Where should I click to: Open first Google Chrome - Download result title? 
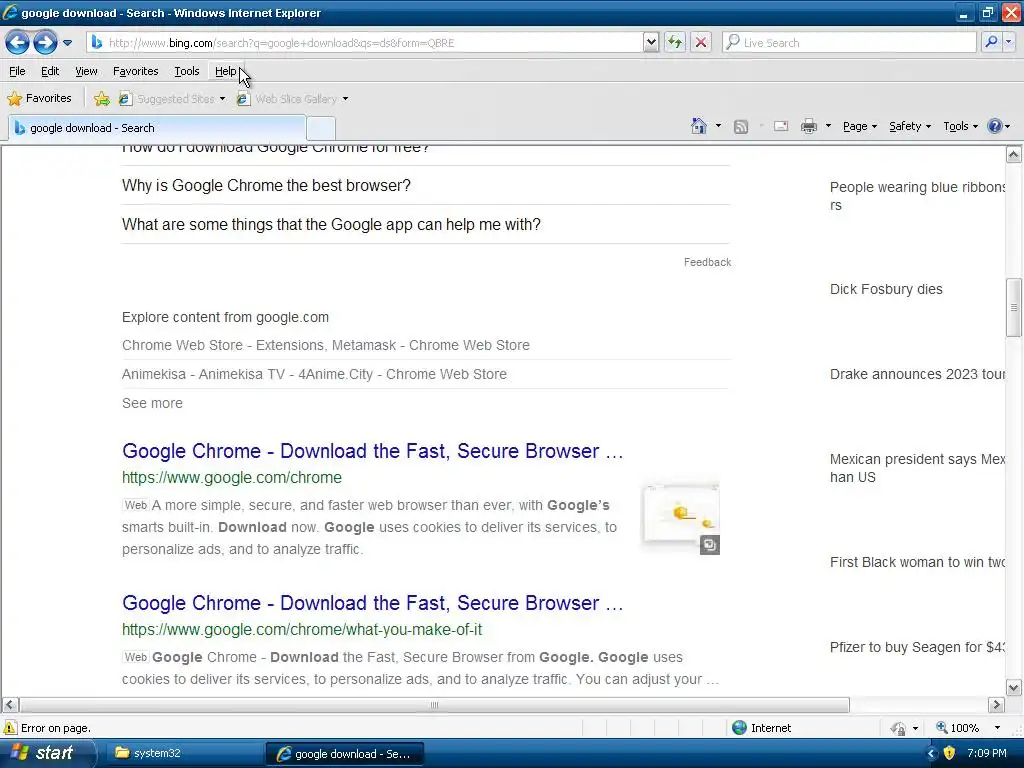[372, 451]
